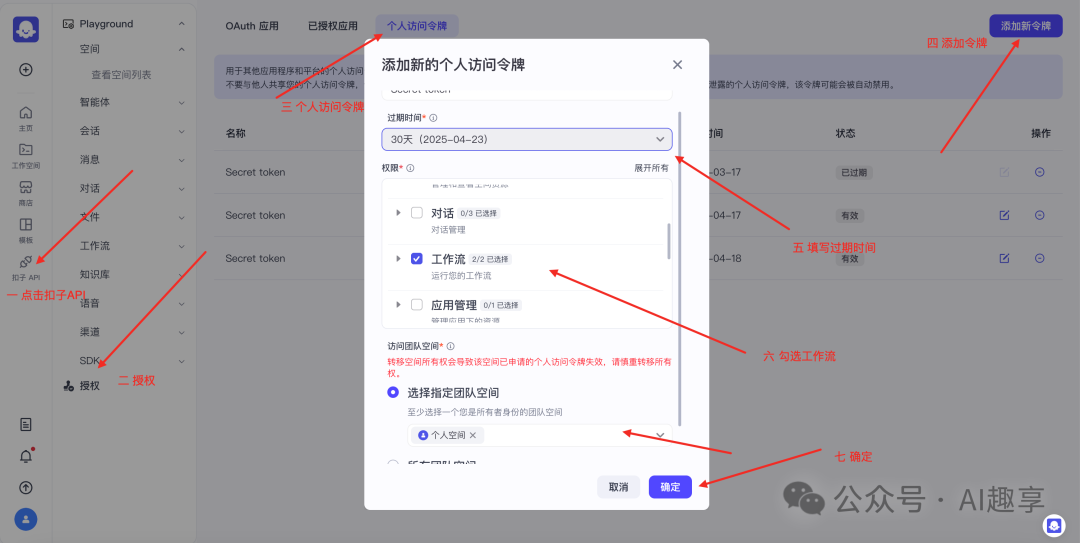Viewport: 1080px width, 543px height.
Task: Check the 对话 permission checkbox
Action: click(417, 213)
